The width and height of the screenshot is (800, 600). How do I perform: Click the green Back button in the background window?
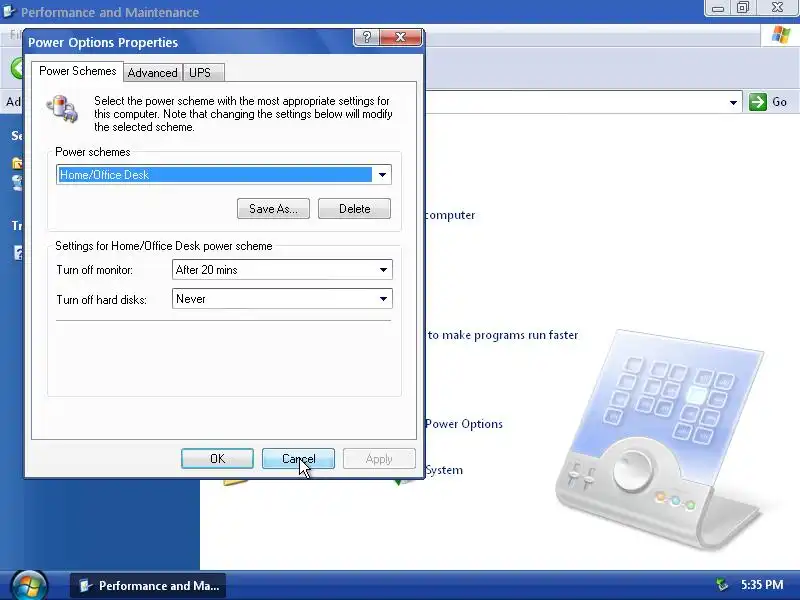pos(17,68)
